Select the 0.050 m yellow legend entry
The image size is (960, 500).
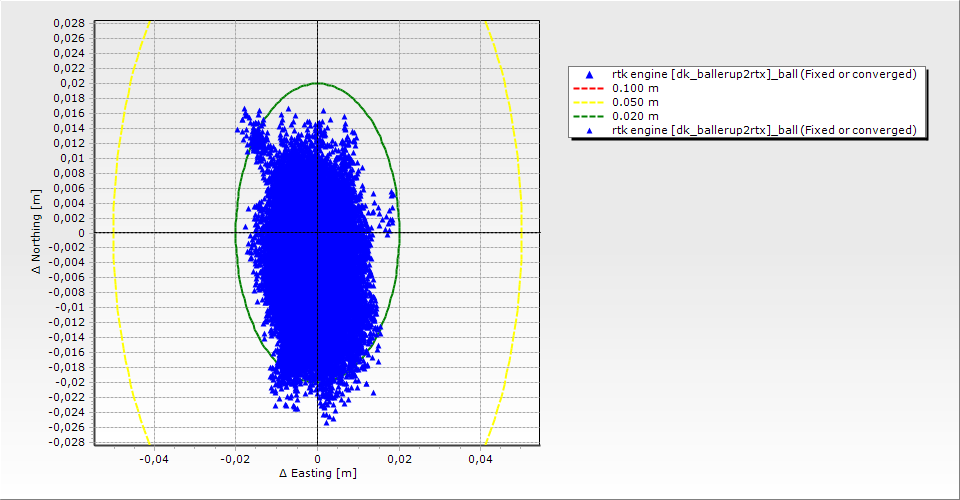pyautogui.click(x=617, y=102)
